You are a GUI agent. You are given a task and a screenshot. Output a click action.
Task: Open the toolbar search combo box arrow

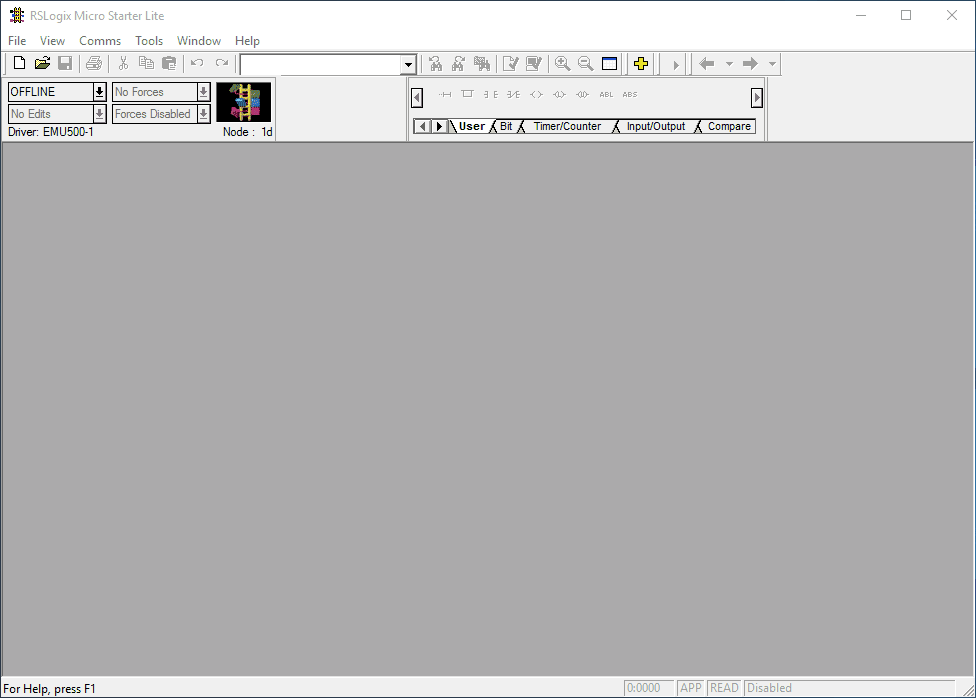click(x=408, y=65)
